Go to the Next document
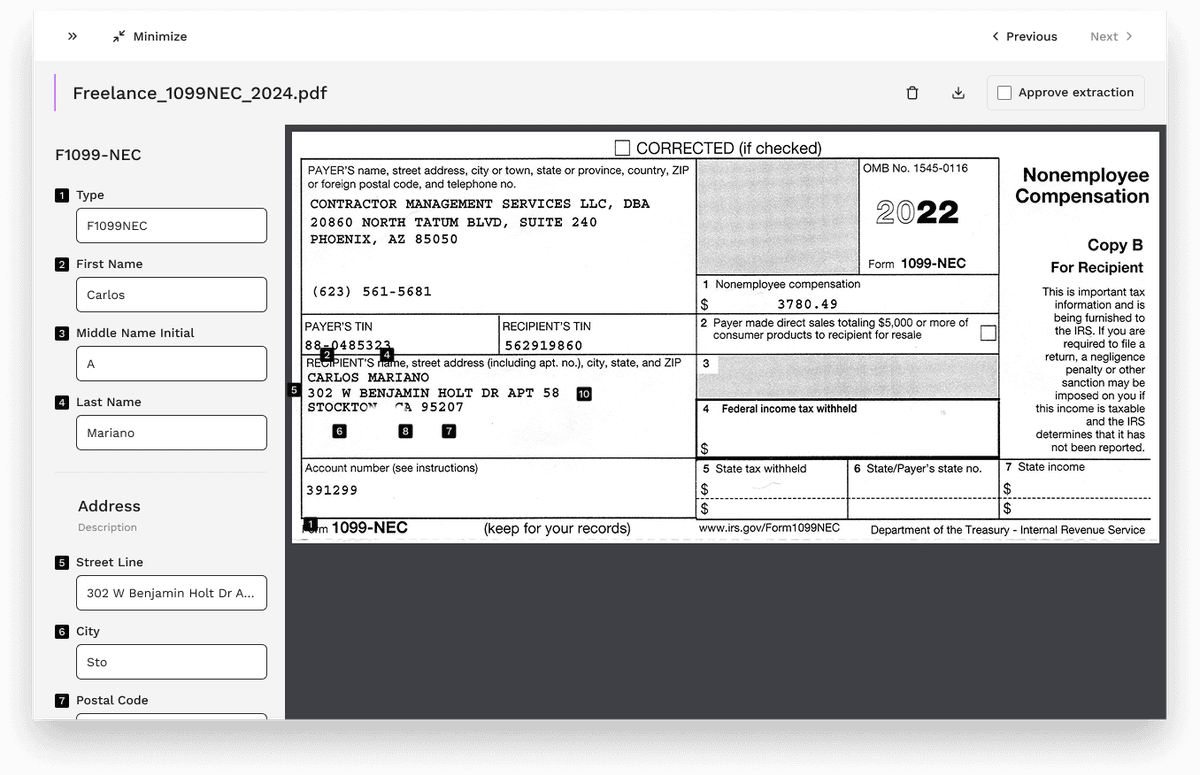1200x775 pixels. point(1111,36)
